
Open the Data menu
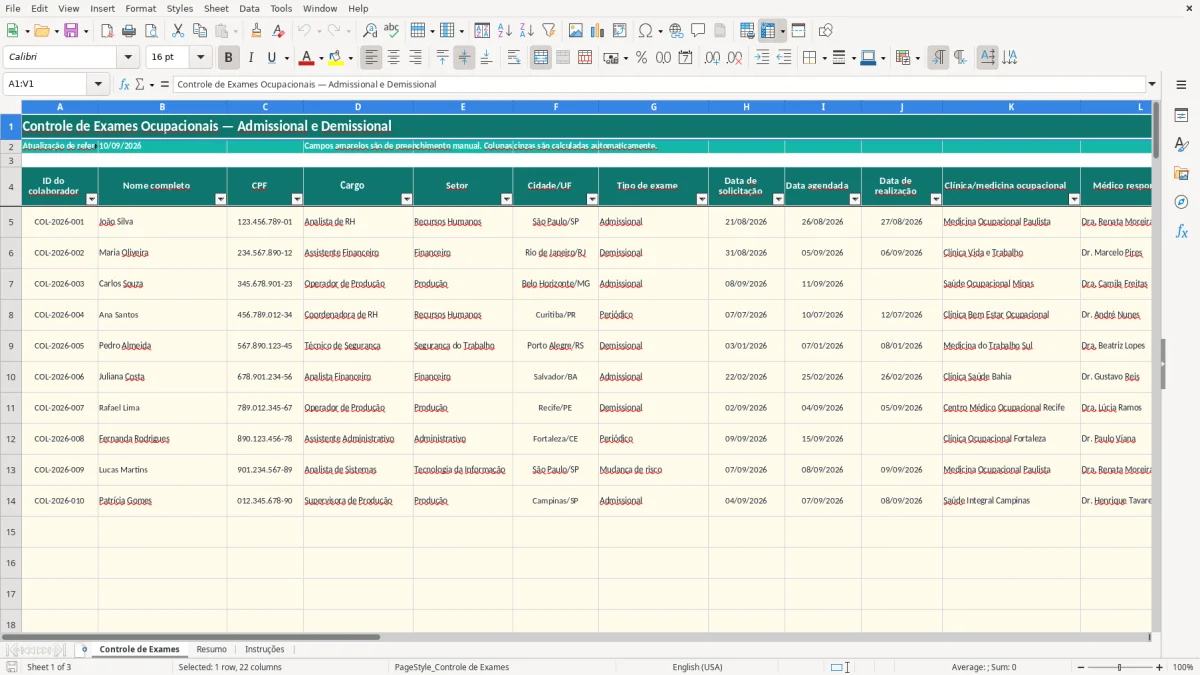249,8
